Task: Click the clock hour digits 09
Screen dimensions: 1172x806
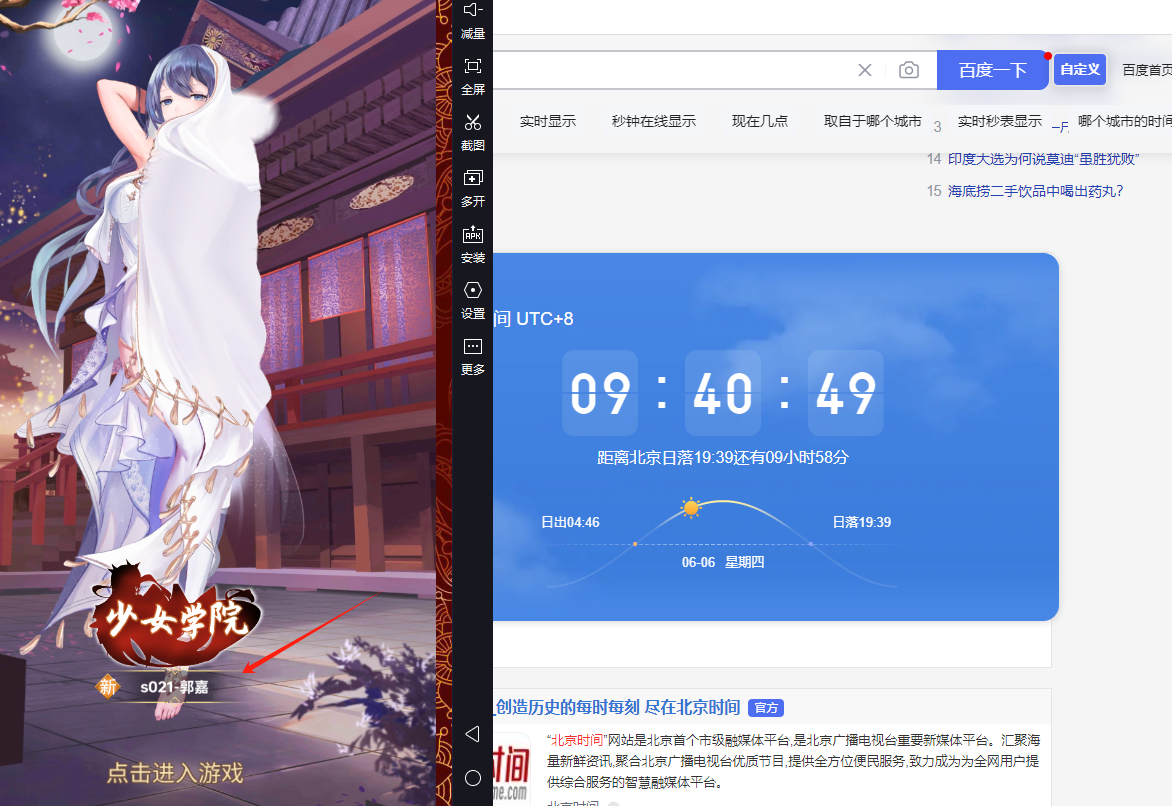Action: [600, 393]
